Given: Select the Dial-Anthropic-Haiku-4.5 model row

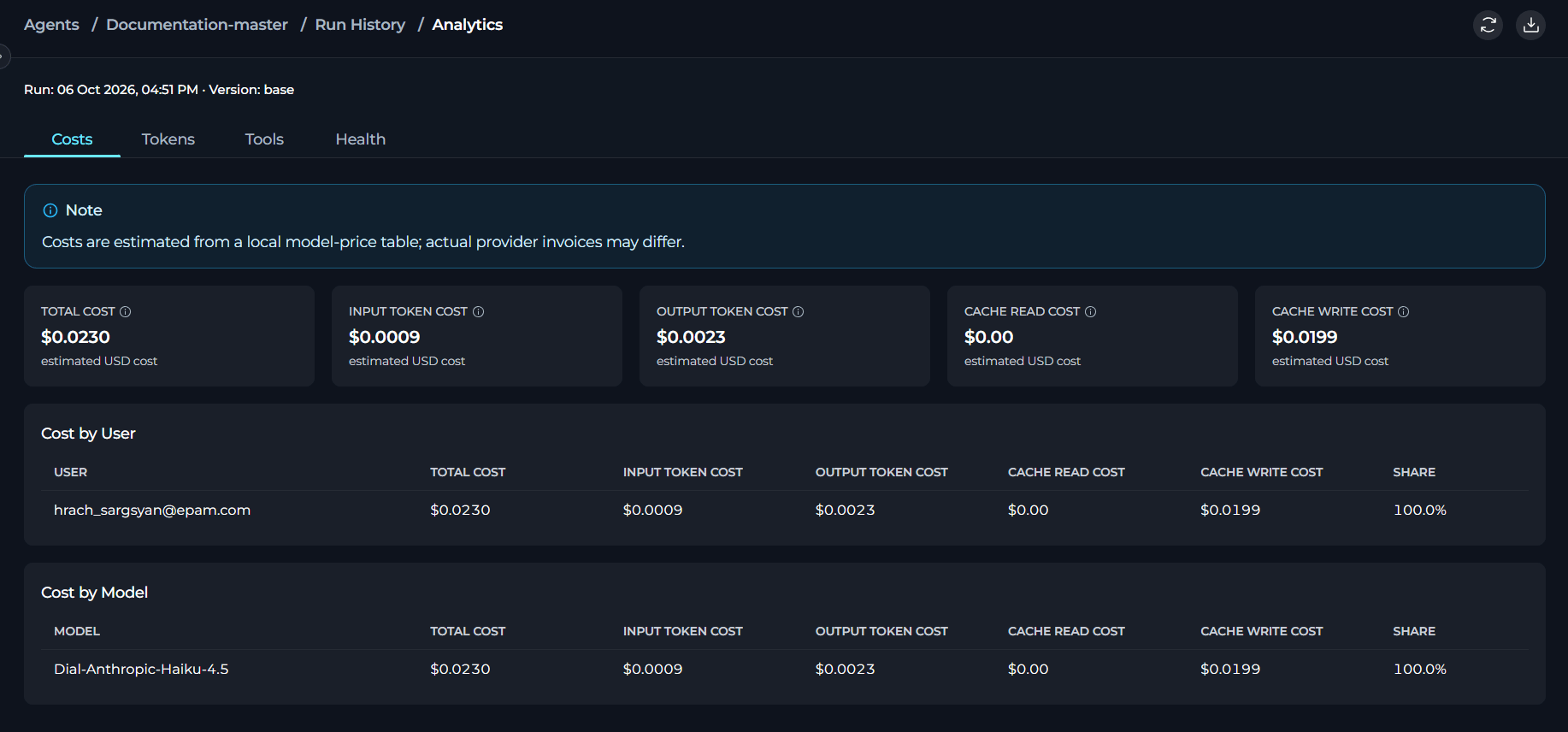Looking at the screenshot, I should coord(784,670).
